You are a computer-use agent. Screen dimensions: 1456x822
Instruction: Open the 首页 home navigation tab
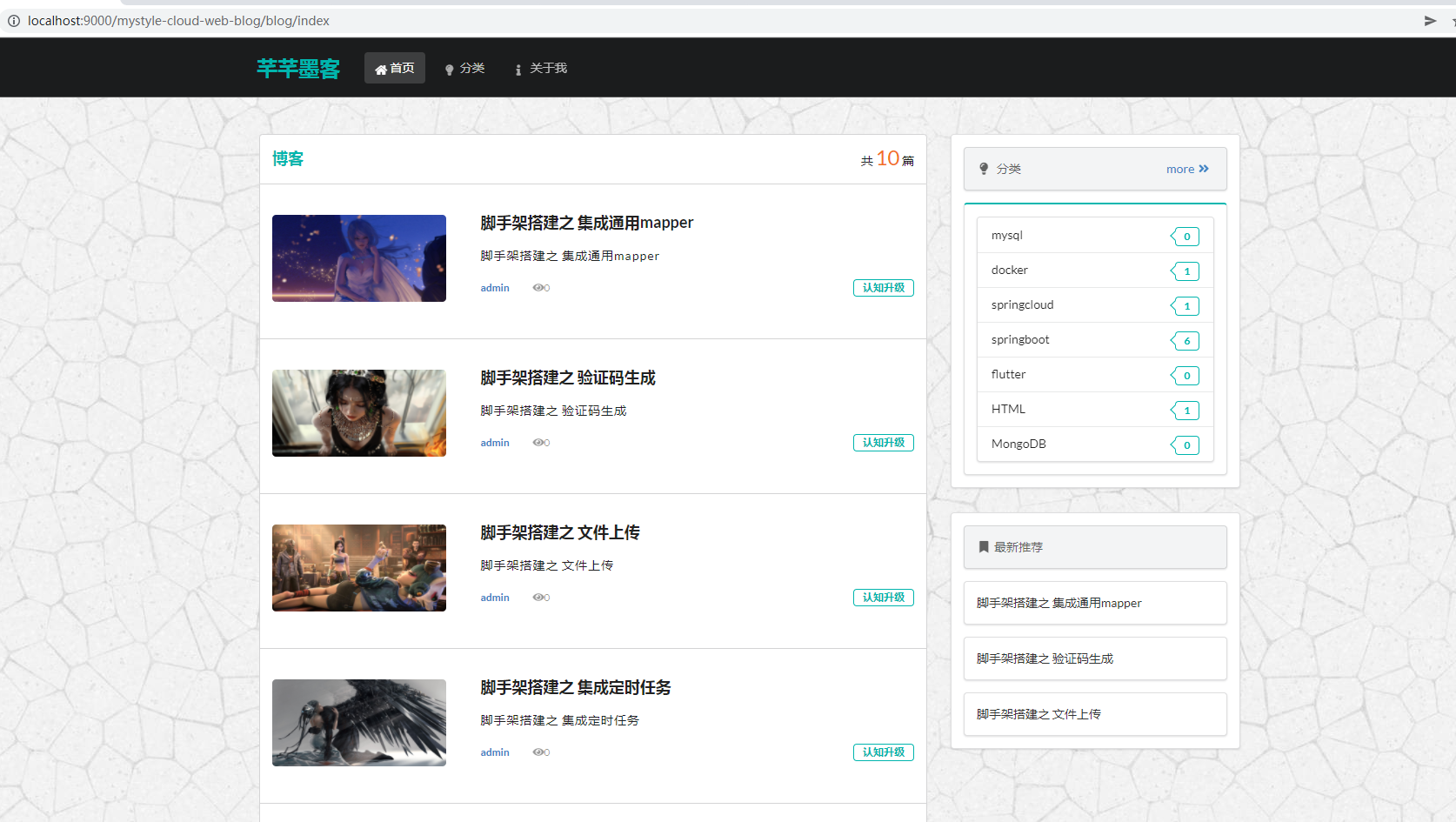[x=395, y=68]
